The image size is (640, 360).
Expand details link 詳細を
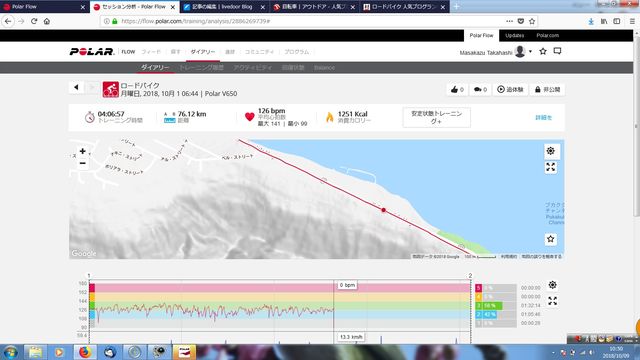[x=543, y=118]
